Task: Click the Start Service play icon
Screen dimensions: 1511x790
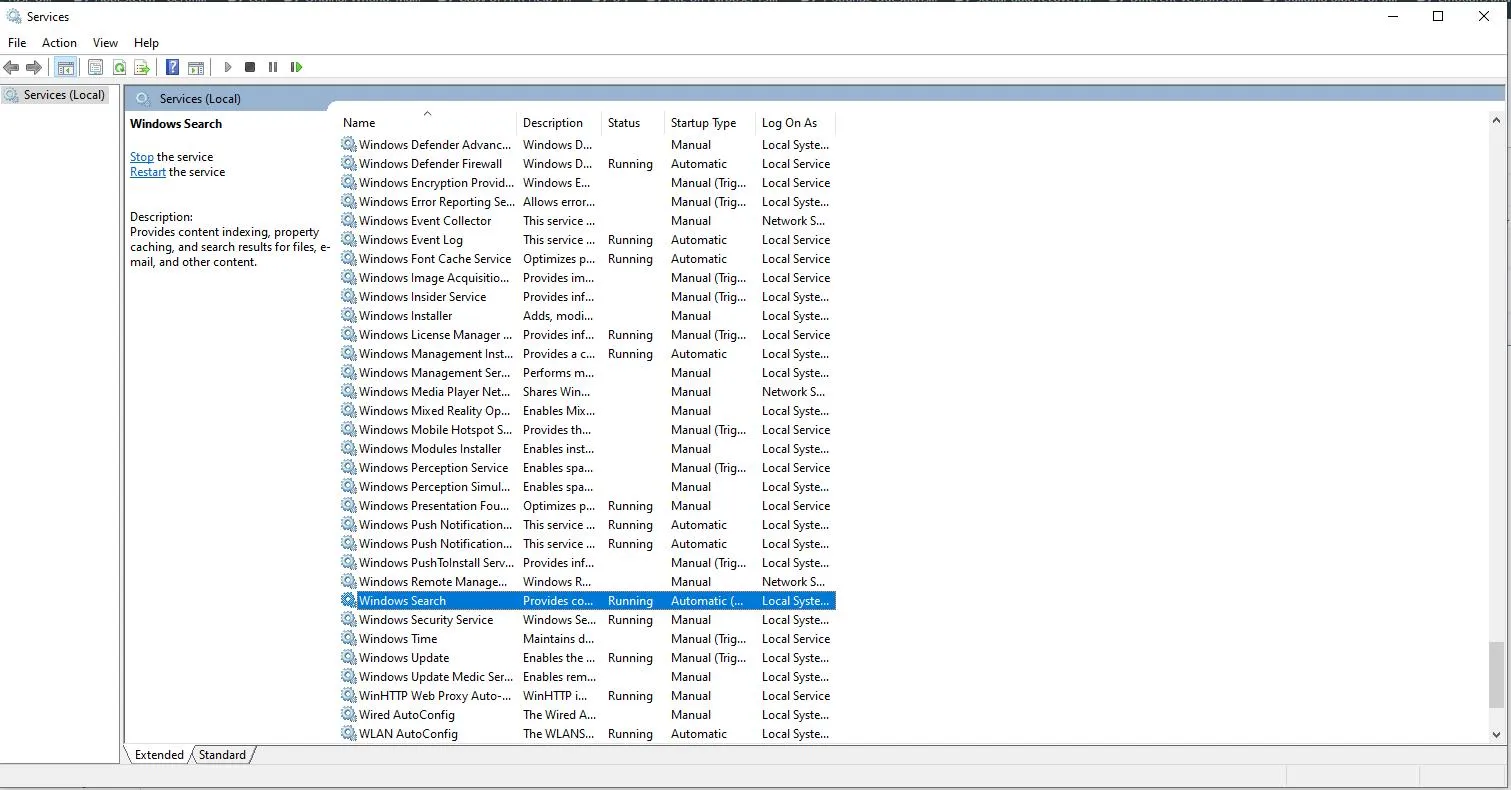Action: pyautogui.click(x=228, y=67)
